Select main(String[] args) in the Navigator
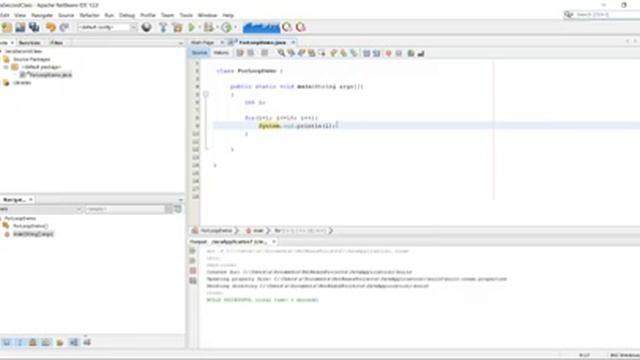This screenshot has height=360, width=640. click(x=33, y=234)
